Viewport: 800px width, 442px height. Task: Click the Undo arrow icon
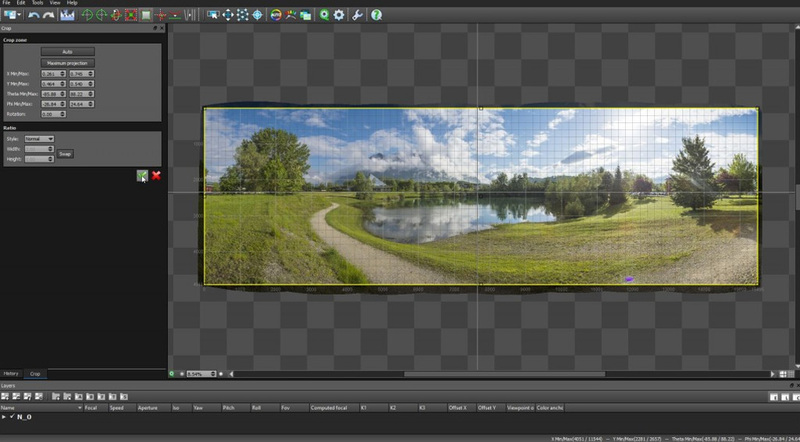tap(34, 15)
